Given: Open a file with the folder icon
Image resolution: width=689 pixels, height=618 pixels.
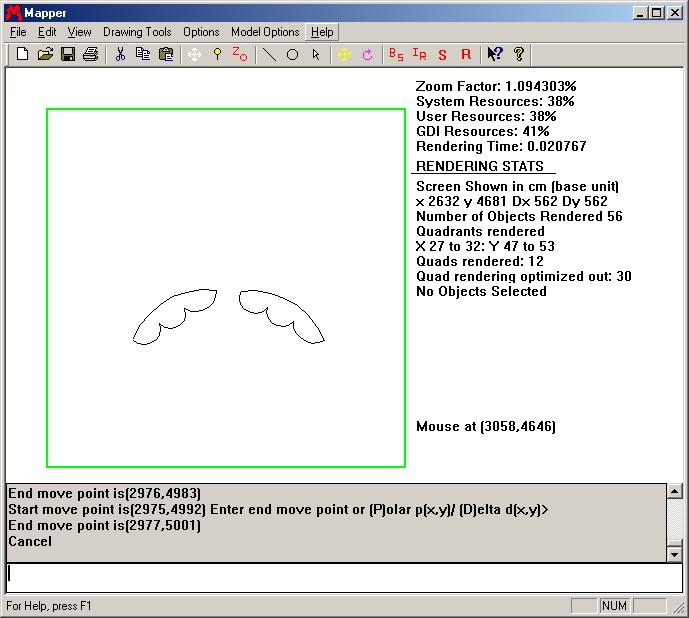Looking at the screenshot, I should (x=45, y=54).
